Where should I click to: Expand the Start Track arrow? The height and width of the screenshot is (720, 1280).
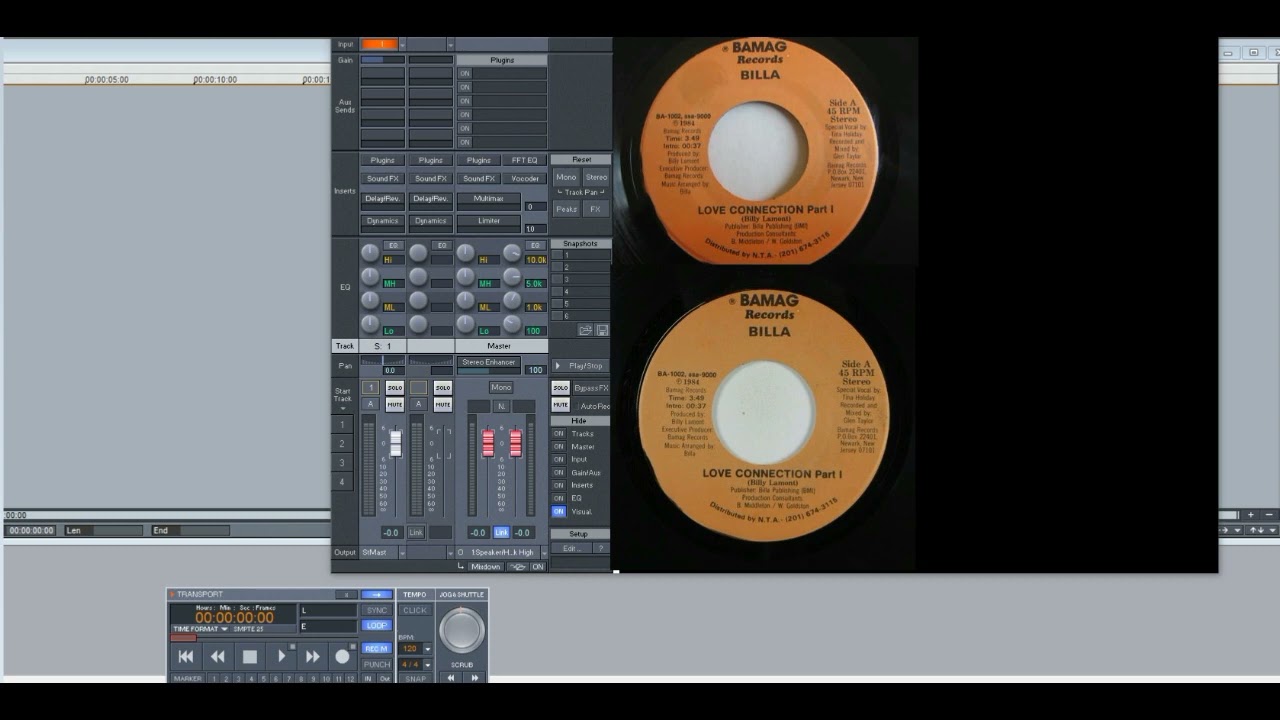(x=343, y=408)
